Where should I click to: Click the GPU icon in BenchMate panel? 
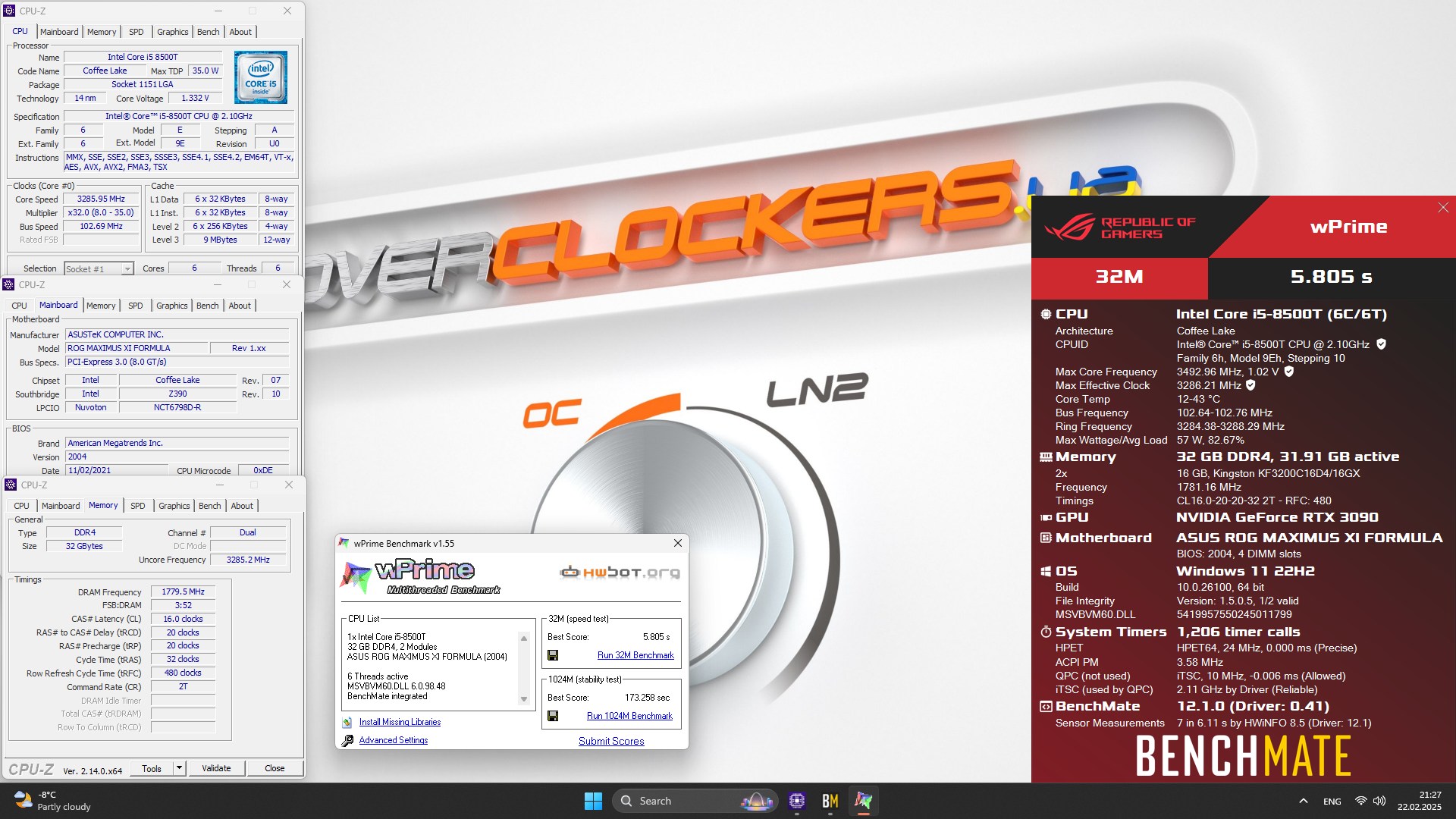[x=1046, y=517]
